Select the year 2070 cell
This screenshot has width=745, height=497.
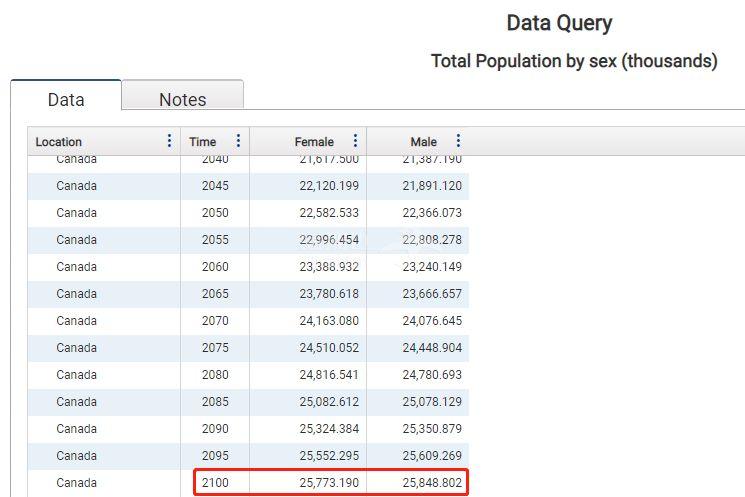tap(215, 321)
